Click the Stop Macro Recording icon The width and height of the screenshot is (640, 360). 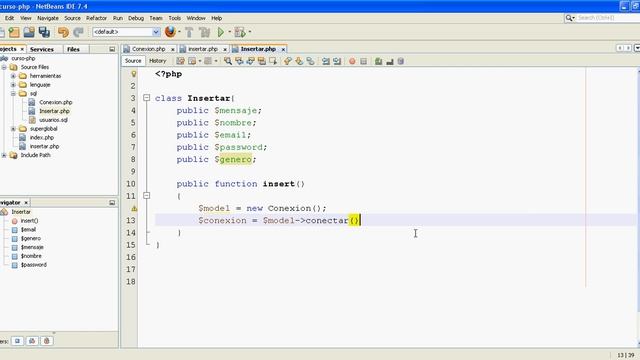[363, 61]
